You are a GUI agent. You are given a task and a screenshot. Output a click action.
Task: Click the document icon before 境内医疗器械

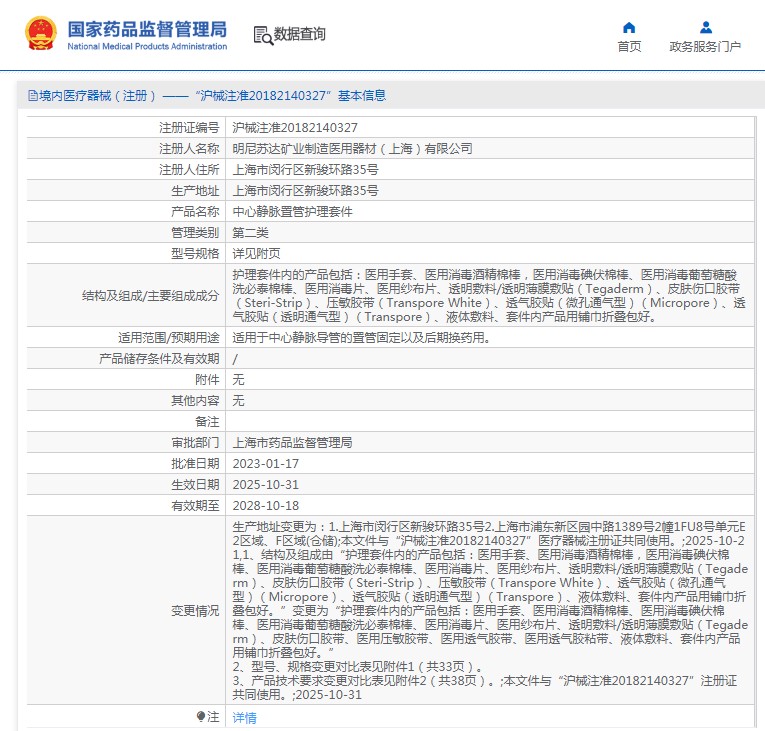(x=33, y=96)
